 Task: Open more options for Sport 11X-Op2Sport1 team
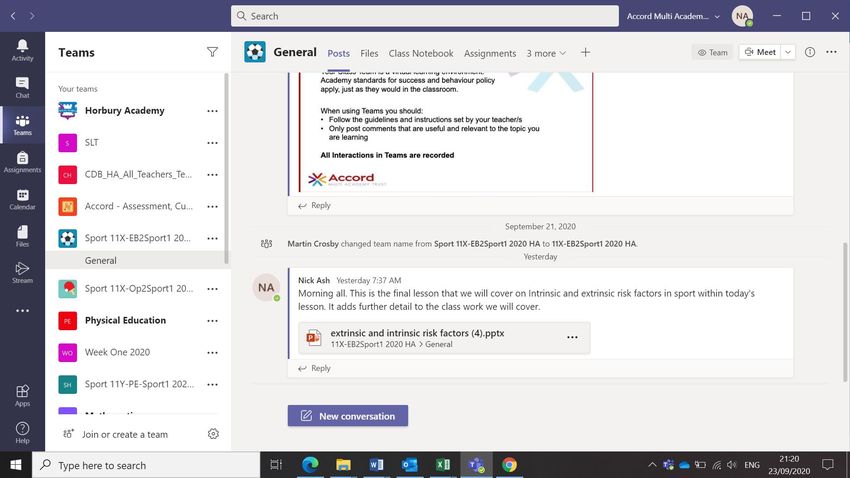click(x=212, y=289)
